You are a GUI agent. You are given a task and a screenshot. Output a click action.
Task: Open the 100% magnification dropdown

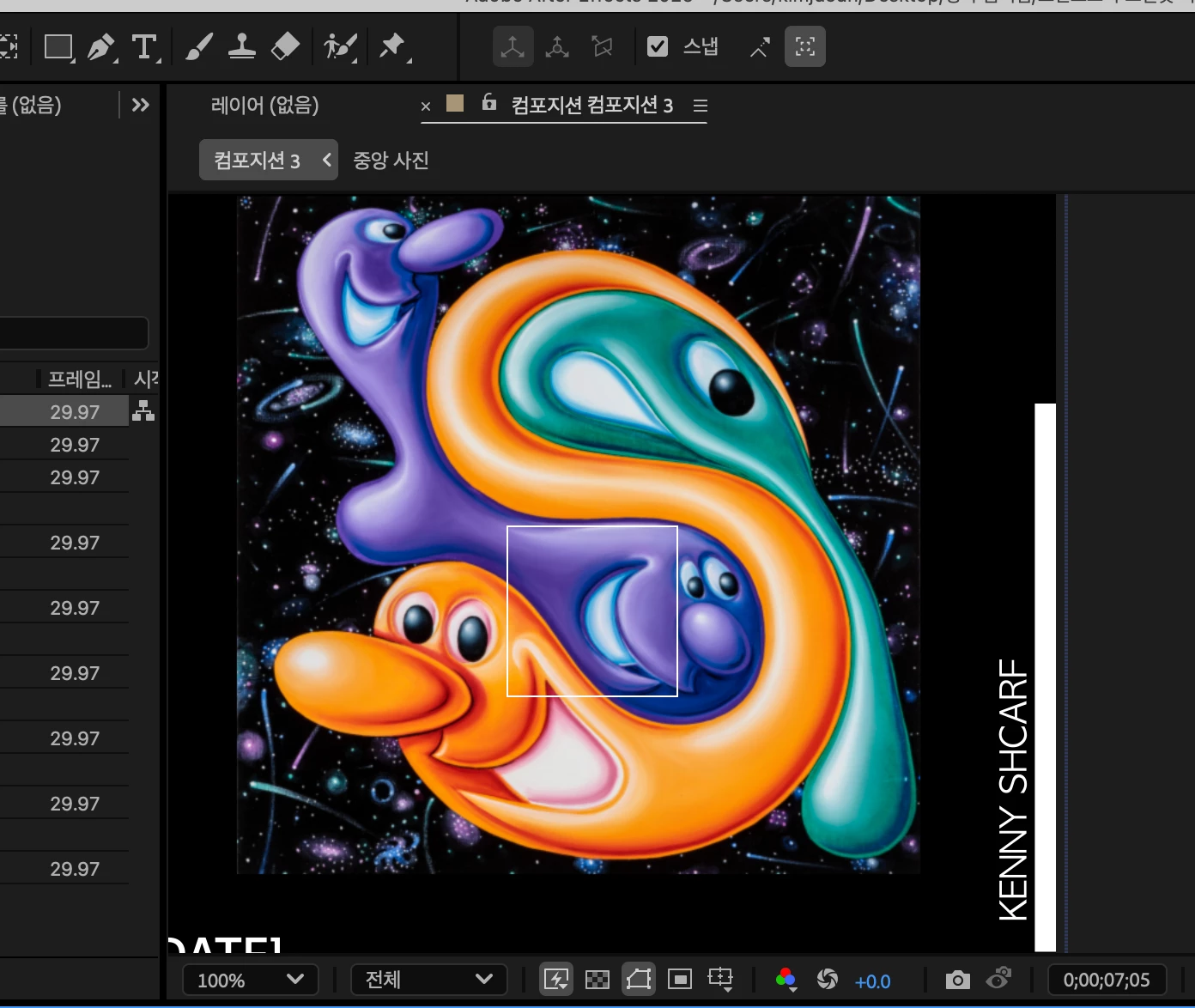pos(251,980)
